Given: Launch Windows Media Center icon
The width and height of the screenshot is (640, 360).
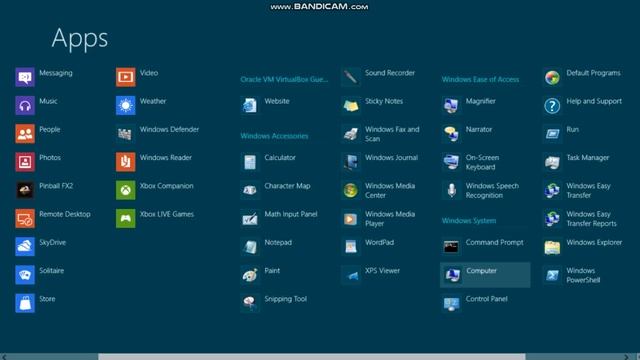Looking at the screenshot, I should [351, 190].
